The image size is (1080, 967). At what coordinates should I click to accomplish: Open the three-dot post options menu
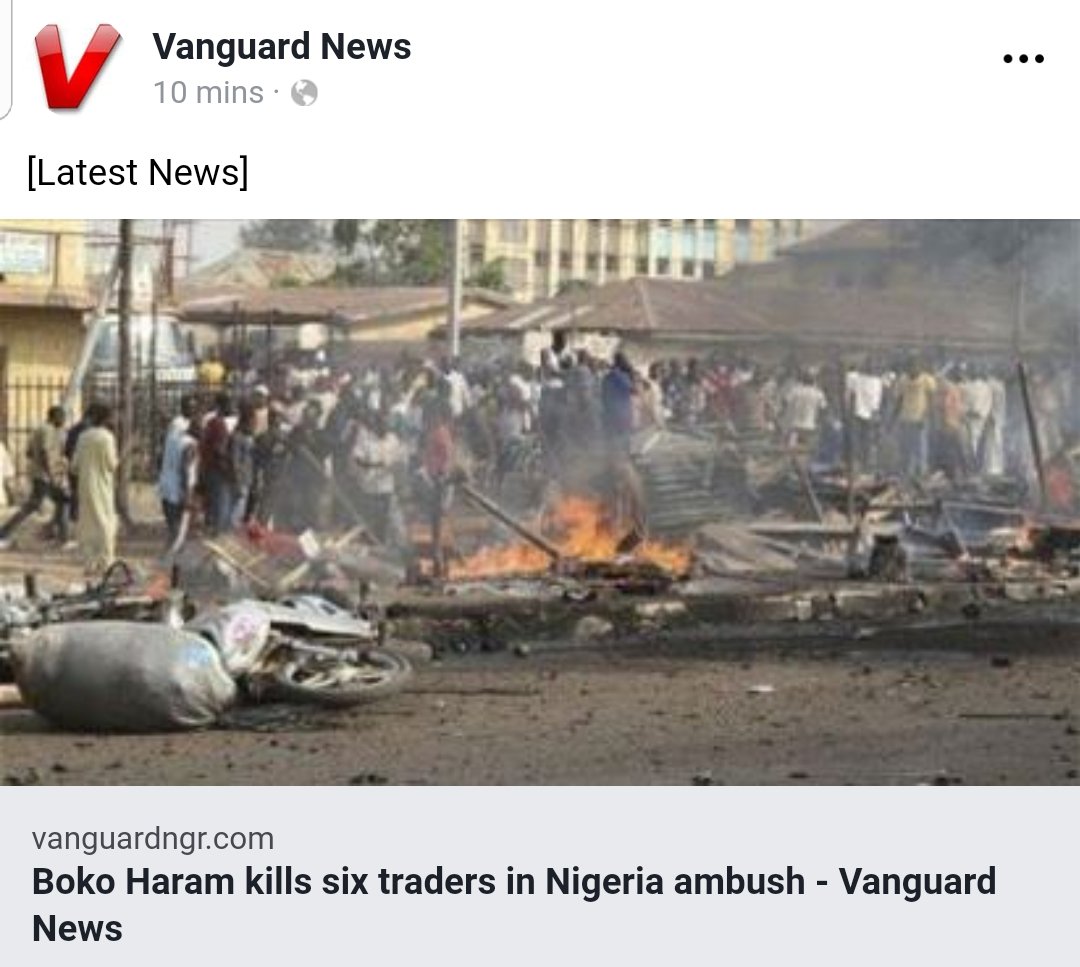(1024, 59)
